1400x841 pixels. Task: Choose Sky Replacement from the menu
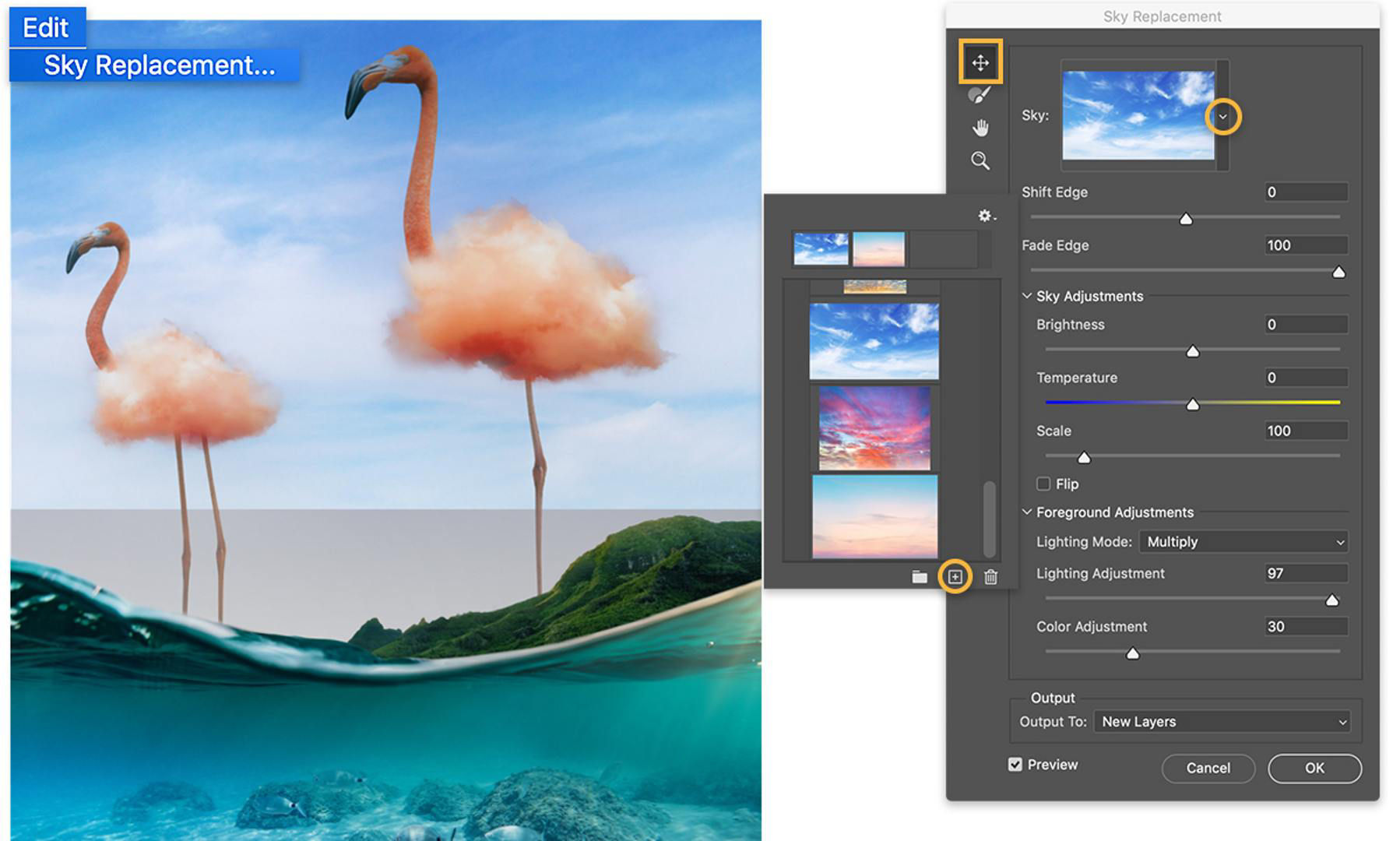pyautogui.click(x=156, y=65)
